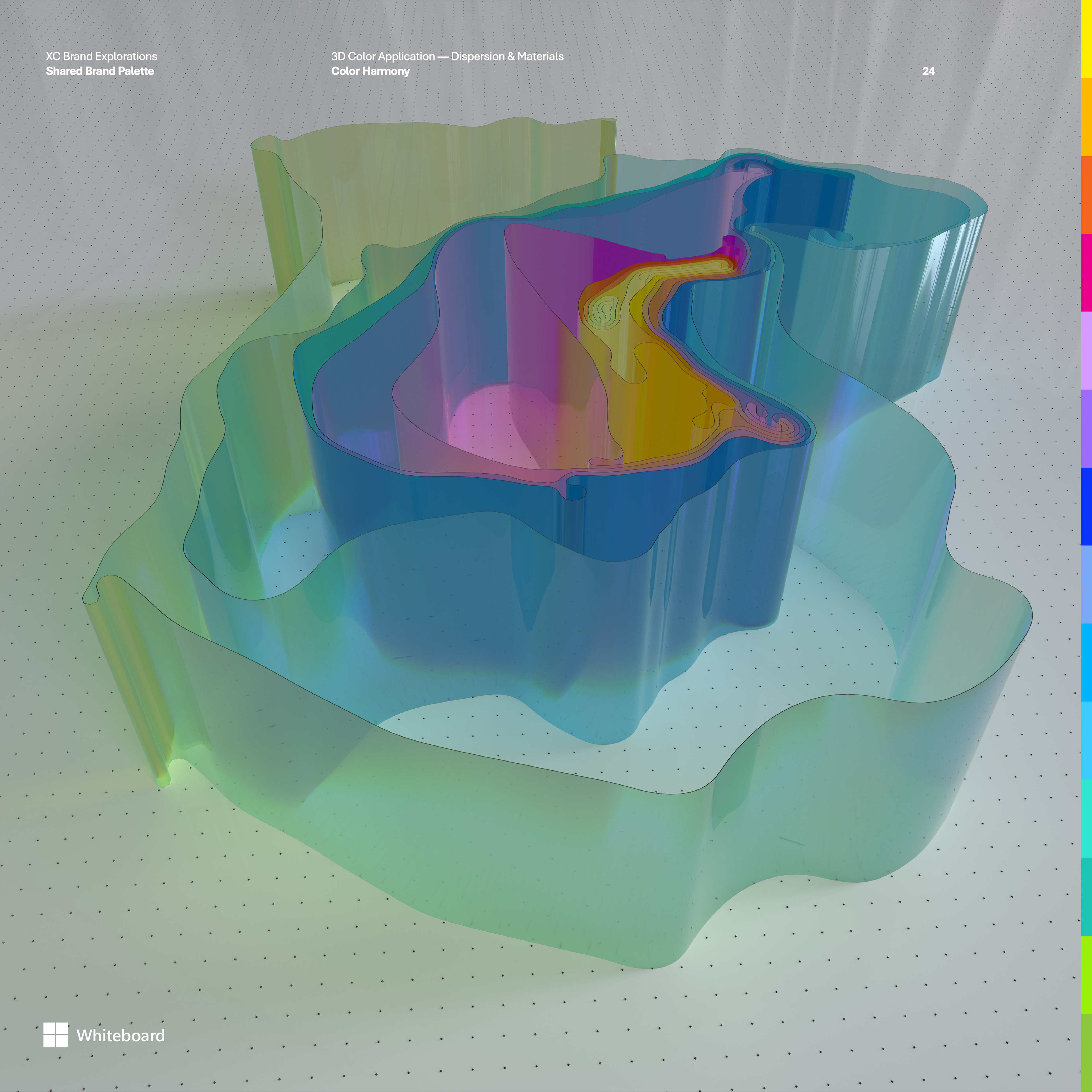The height and width of the screenshot is (1092, 1092).
Task: Click the Whiteboard wordmark text
Action: pyautogui.click(x=121, y=1035)
